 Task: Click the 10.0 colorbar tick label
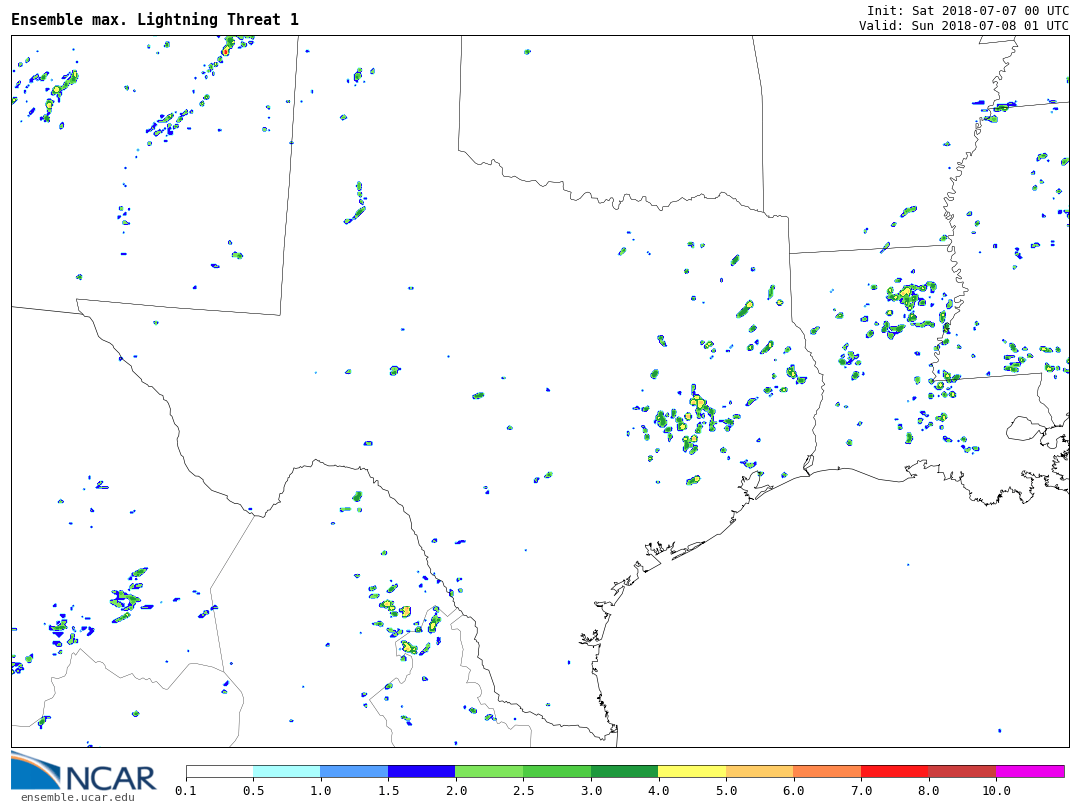996,791
